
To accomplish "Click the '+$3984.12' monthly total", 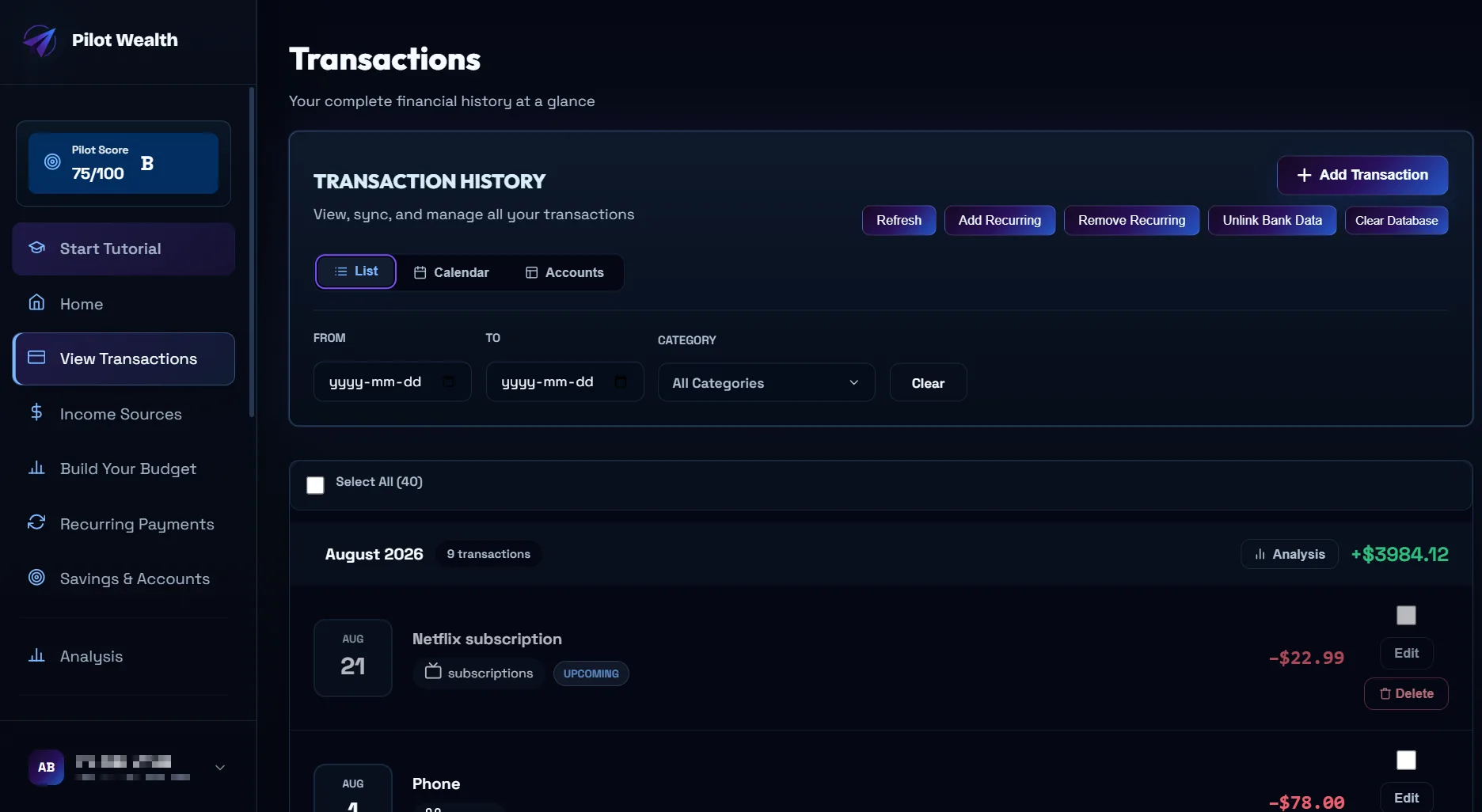I will [1400, 554].
